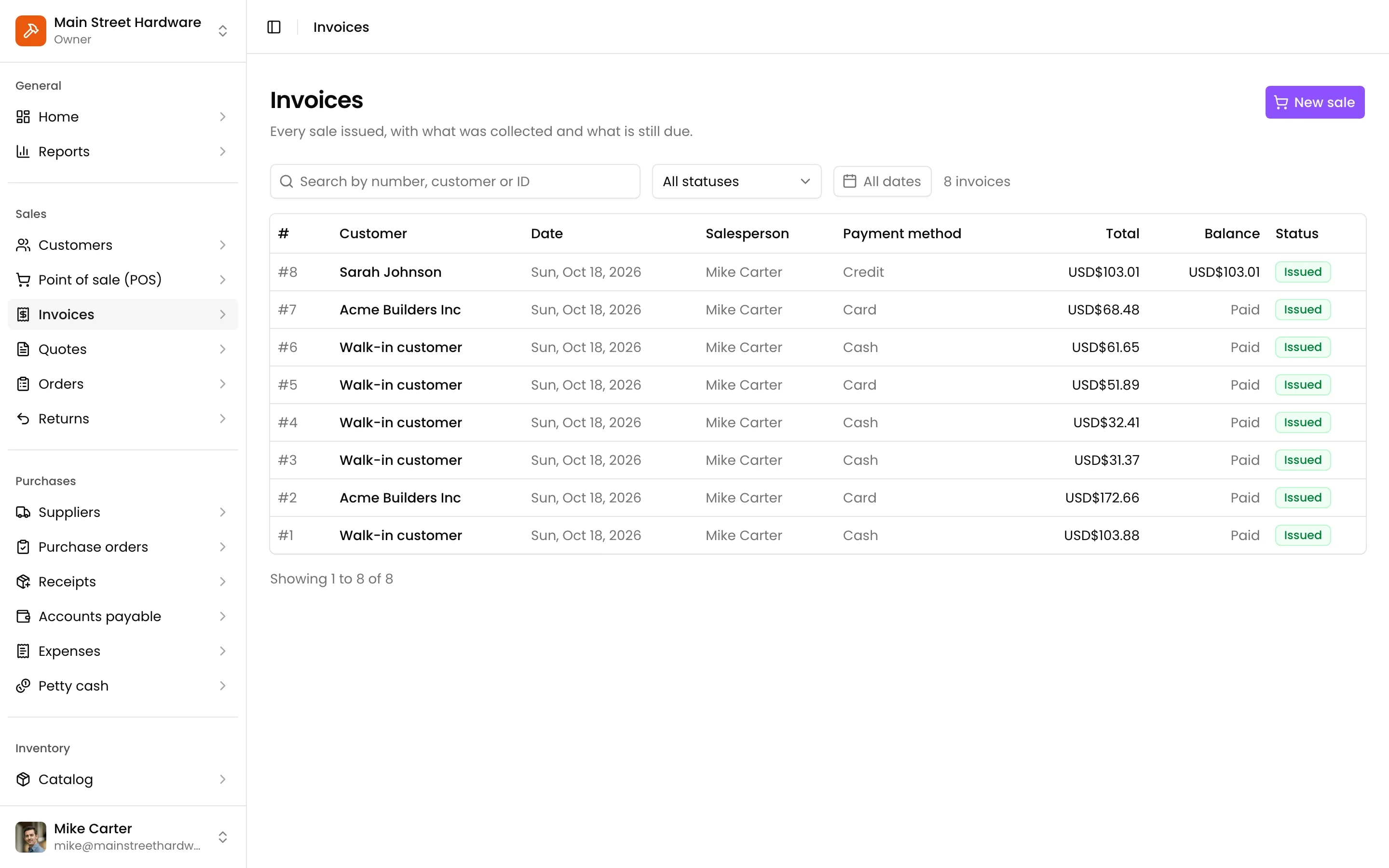Click the USD$61.65 total
The width and height of the screenshot is (1389, 868).
point(1105,347)
